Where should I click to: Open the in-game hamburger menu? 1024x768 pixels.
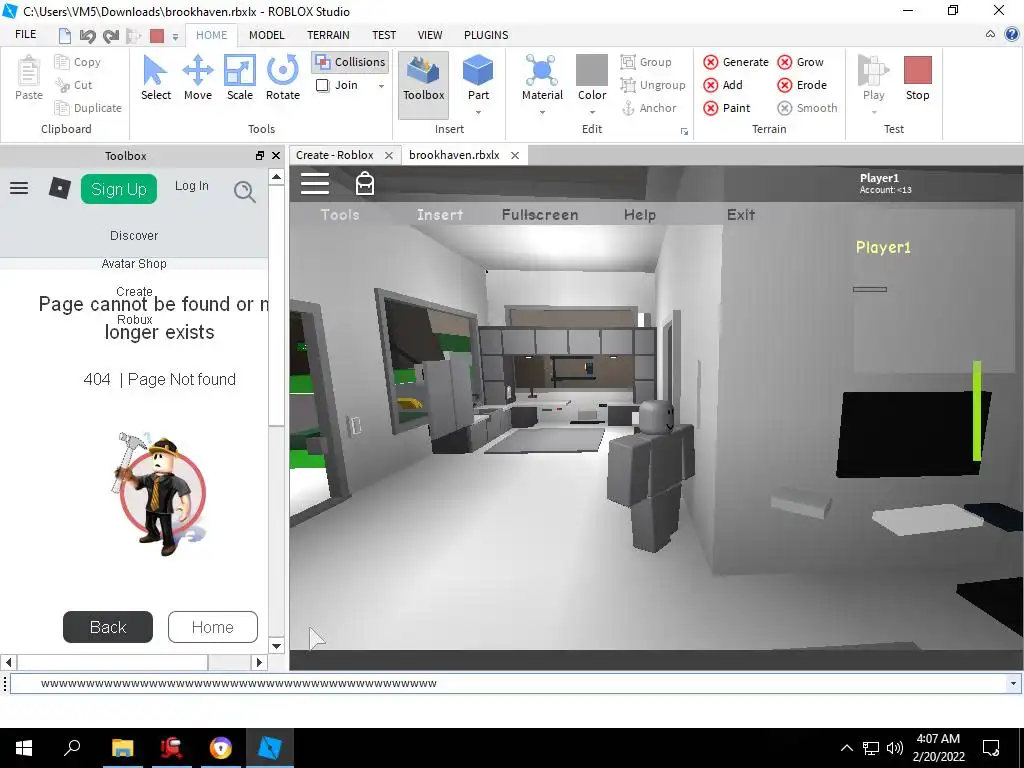[315, 184]
